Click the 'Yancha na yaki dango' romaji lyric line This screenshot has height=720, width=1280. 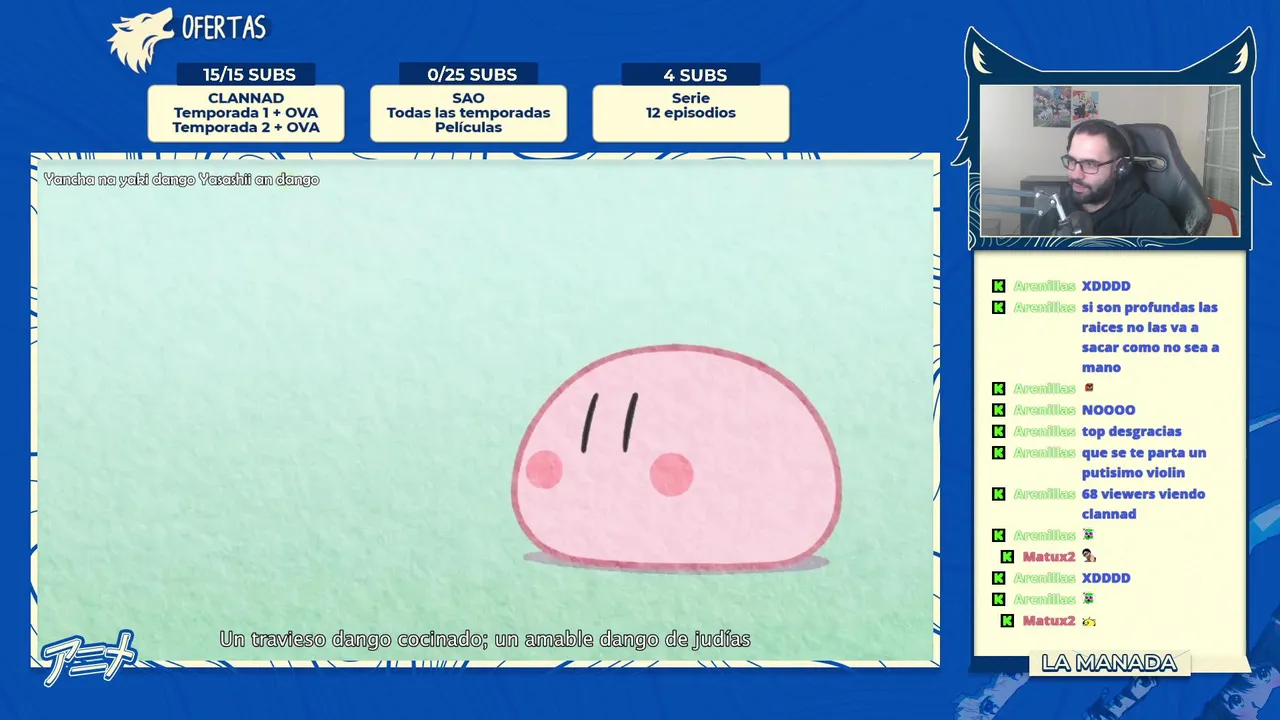point(181,180)
